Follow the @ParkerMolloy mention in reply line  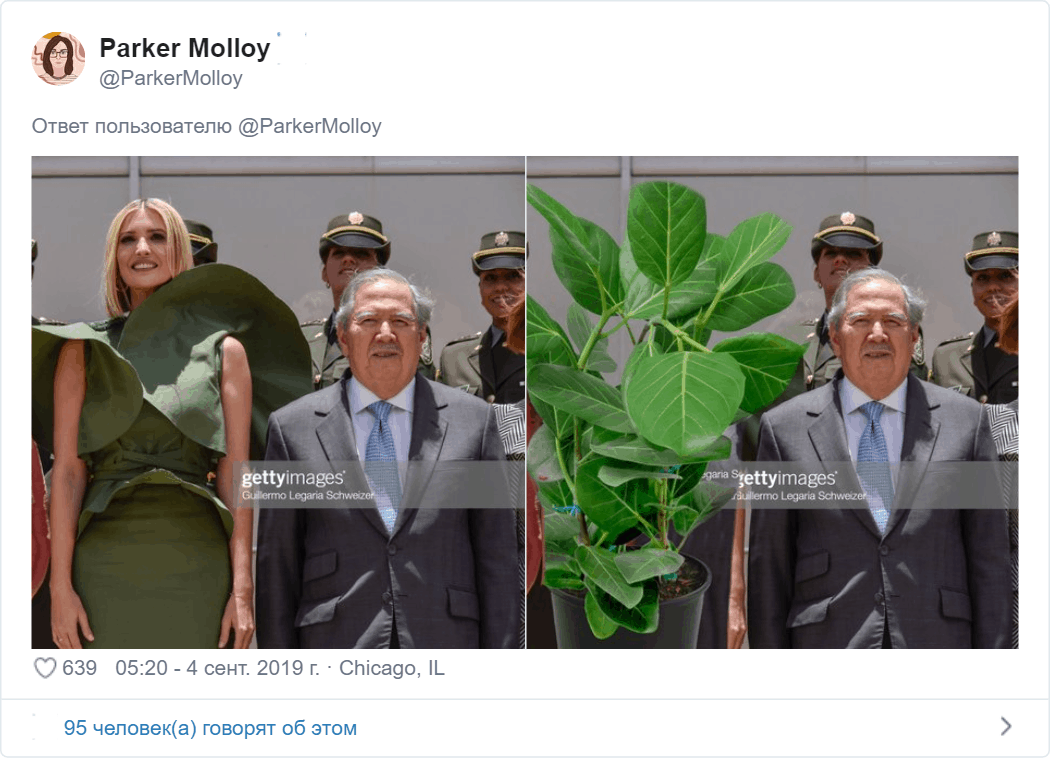[309, 126]
